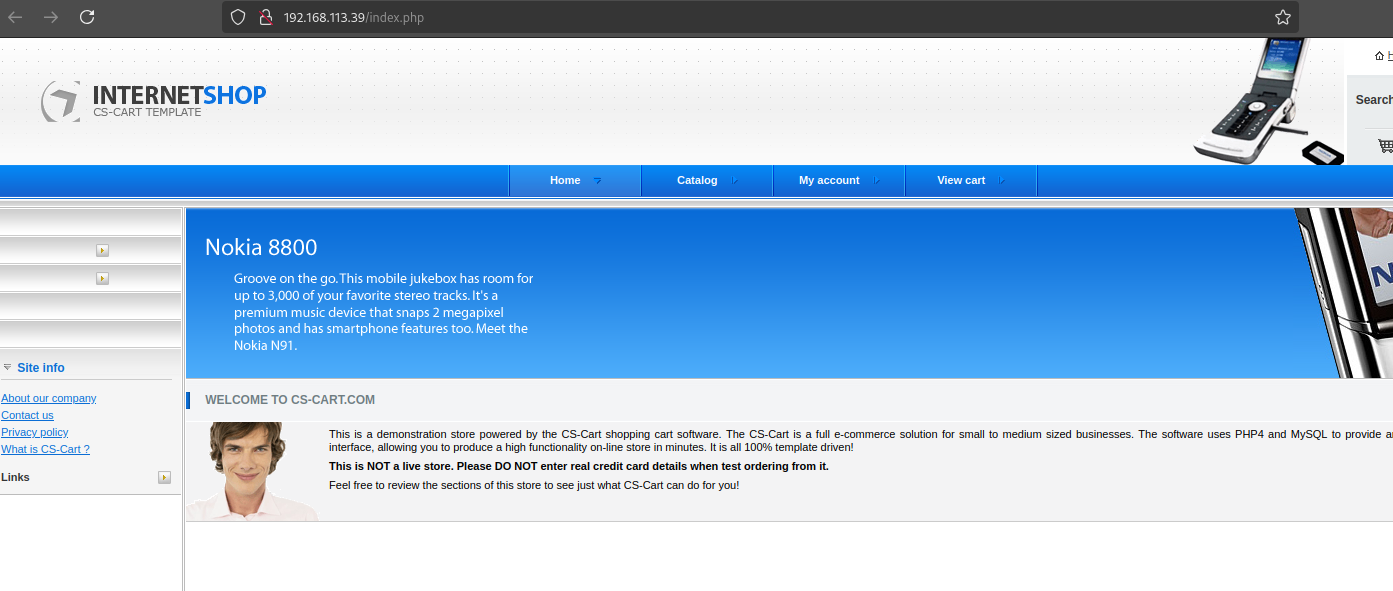This screenshot has height=591, width=1393.
Task: Click the small house icon at page top
Action: (1380, 56)
